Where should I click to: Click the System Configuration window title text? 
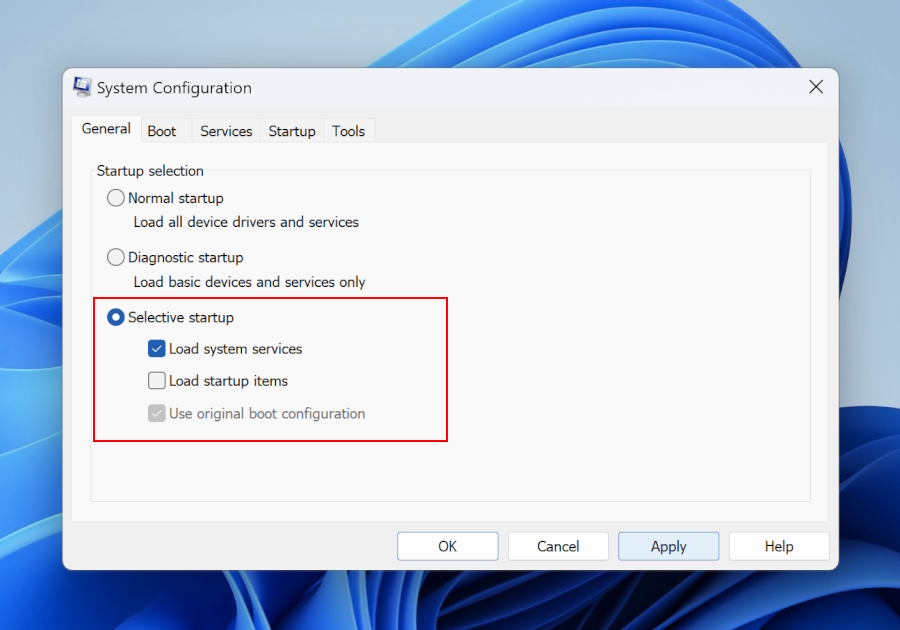pos(174,88)
